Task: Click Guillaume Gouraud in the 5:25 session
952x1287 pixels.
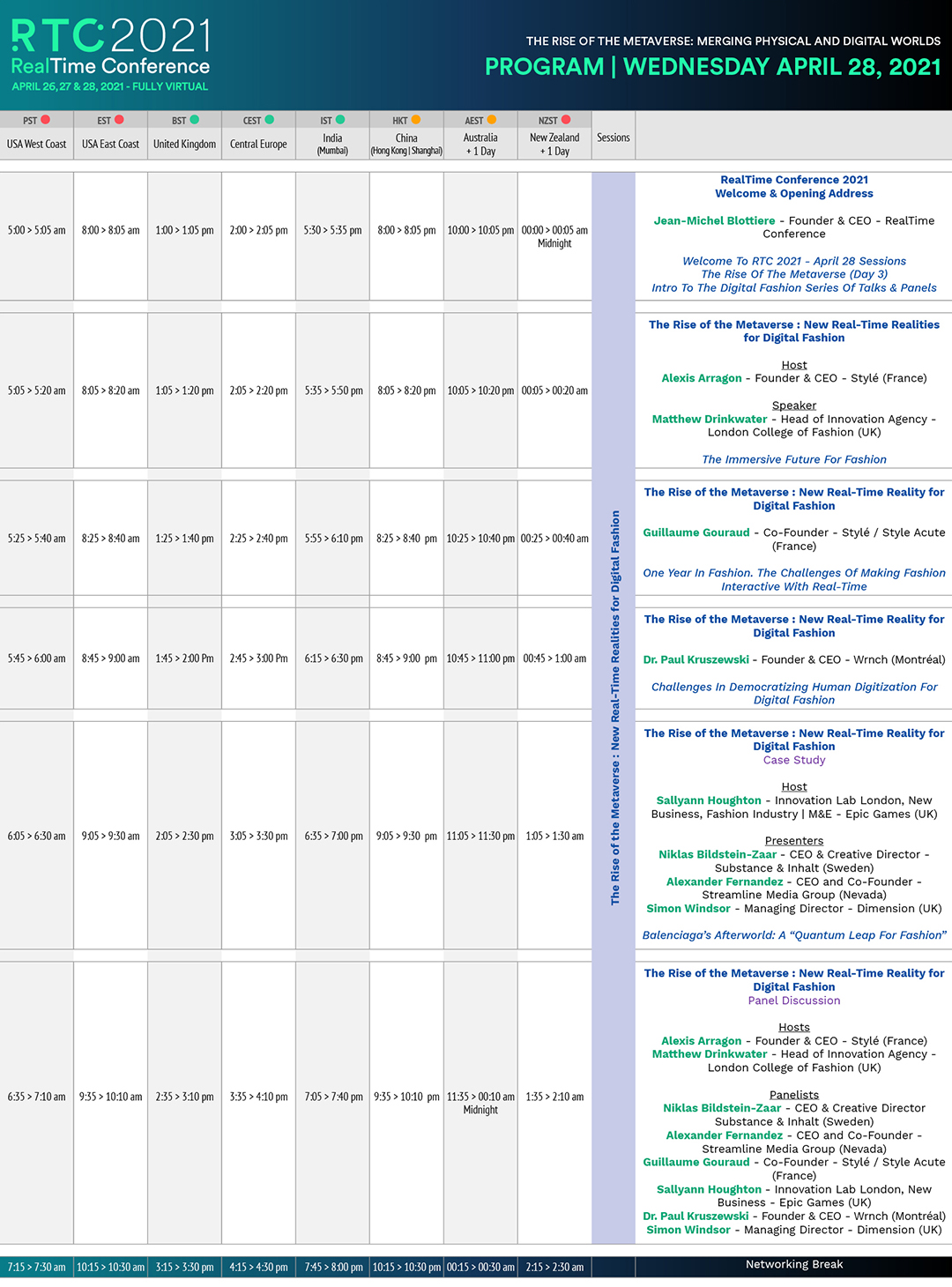Action: [696, 532]
